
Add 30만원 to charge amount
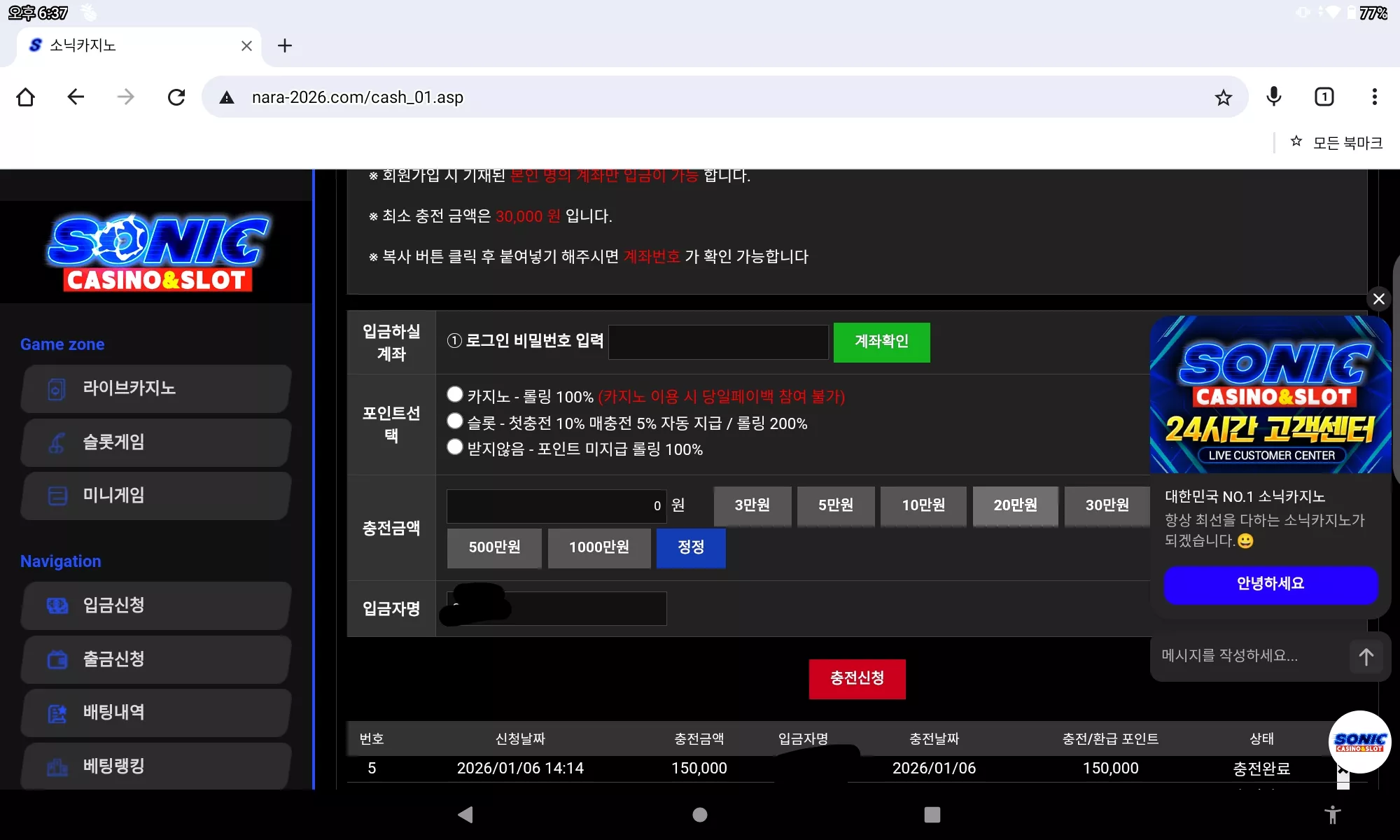(1107, 505)
